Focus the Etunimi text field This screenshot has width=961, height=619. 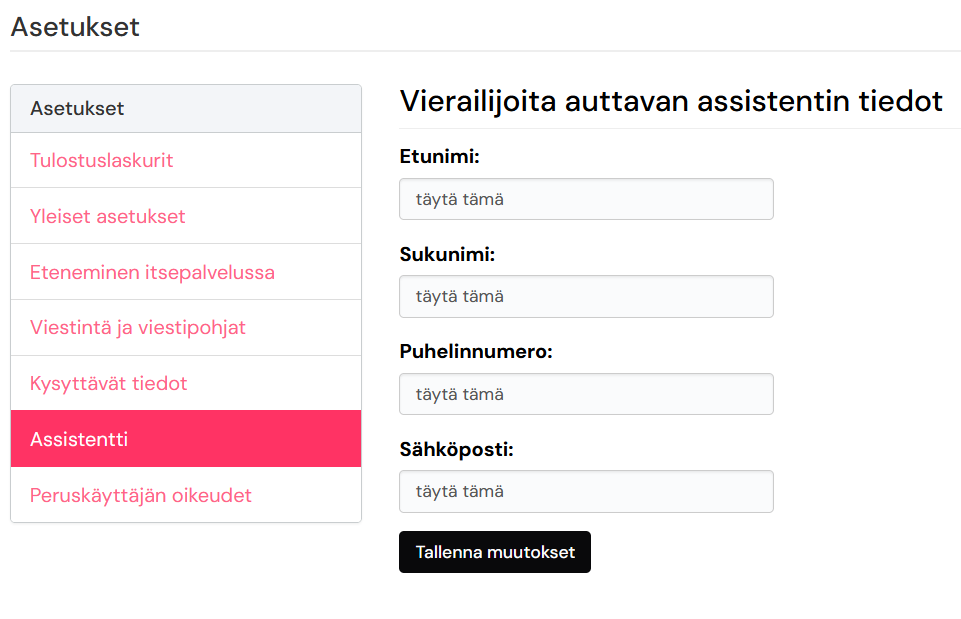click(586, 199)
